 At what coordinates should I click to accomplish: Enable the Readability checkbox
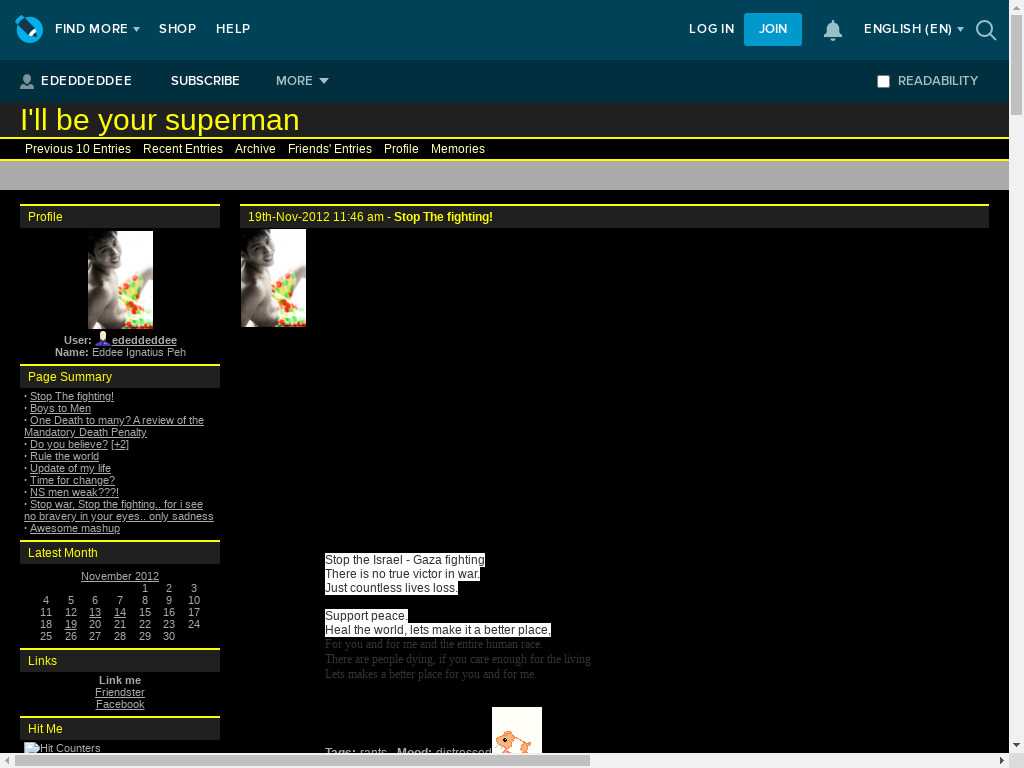point(883,82)
